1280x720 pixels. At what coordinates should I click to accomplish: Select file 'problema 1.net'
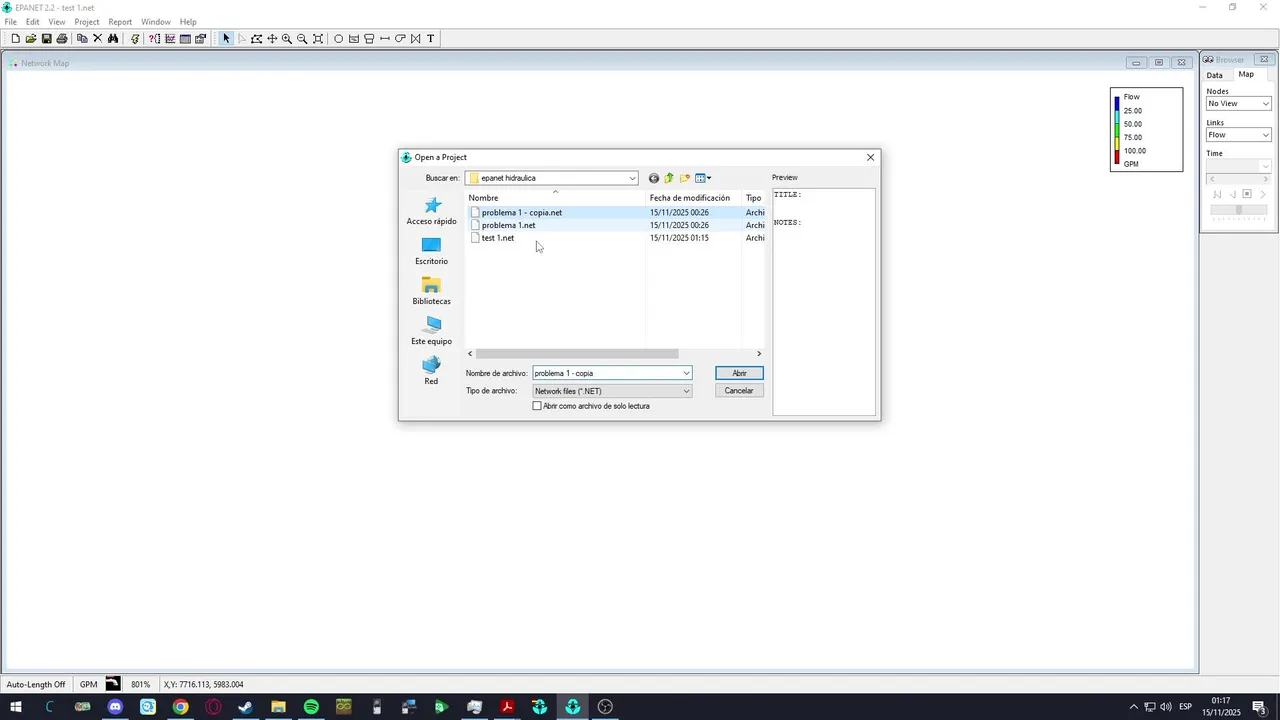(x=508, y=225)
